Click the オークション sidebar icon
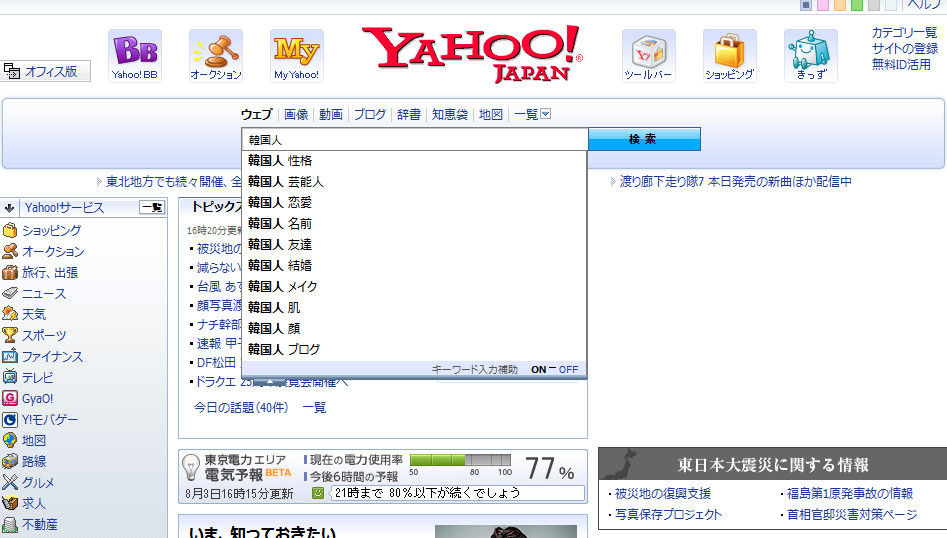947x538 pixels. coord(10,251)
